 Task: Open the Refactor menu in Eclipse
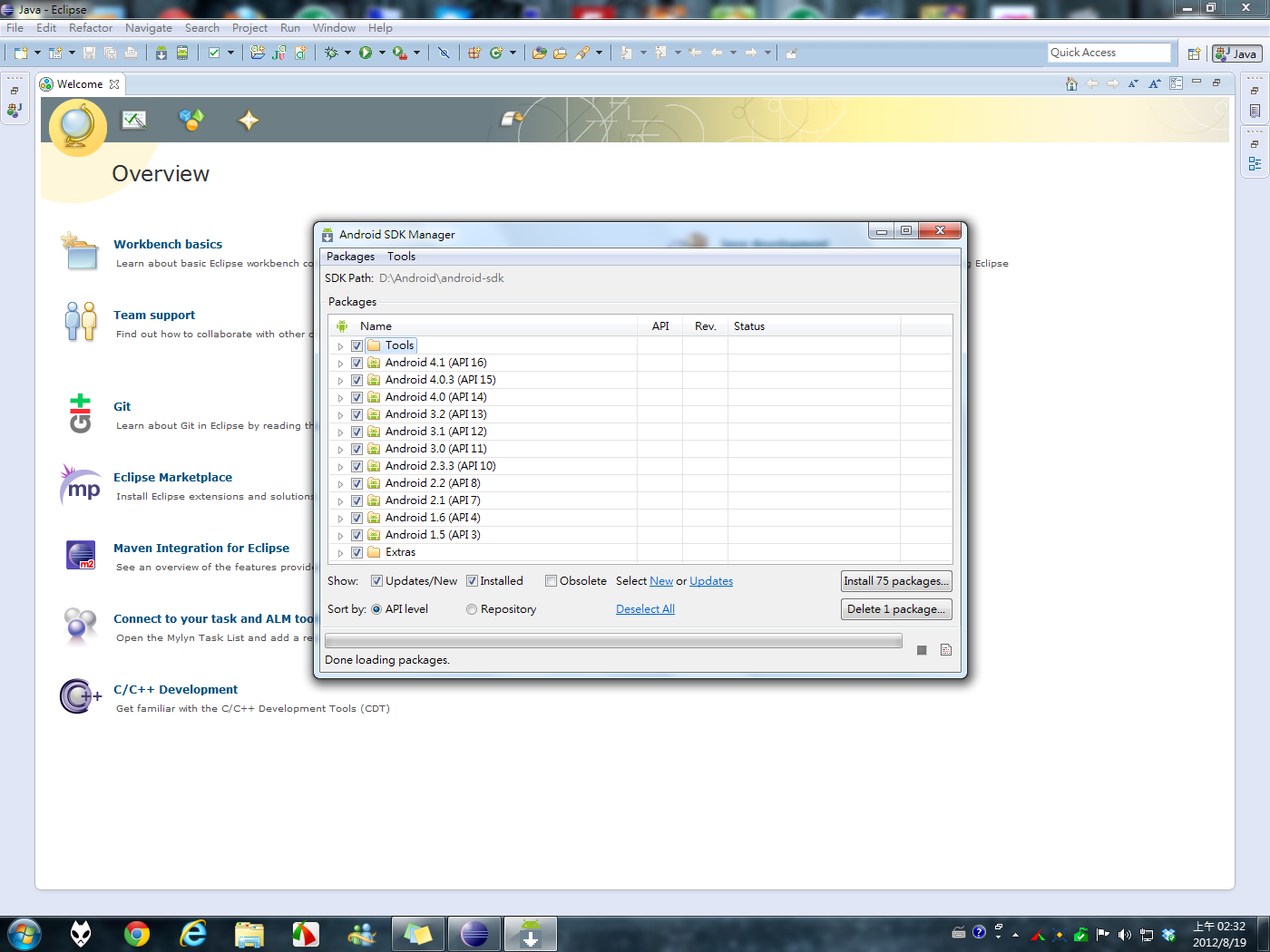click(x=91, y=28)
